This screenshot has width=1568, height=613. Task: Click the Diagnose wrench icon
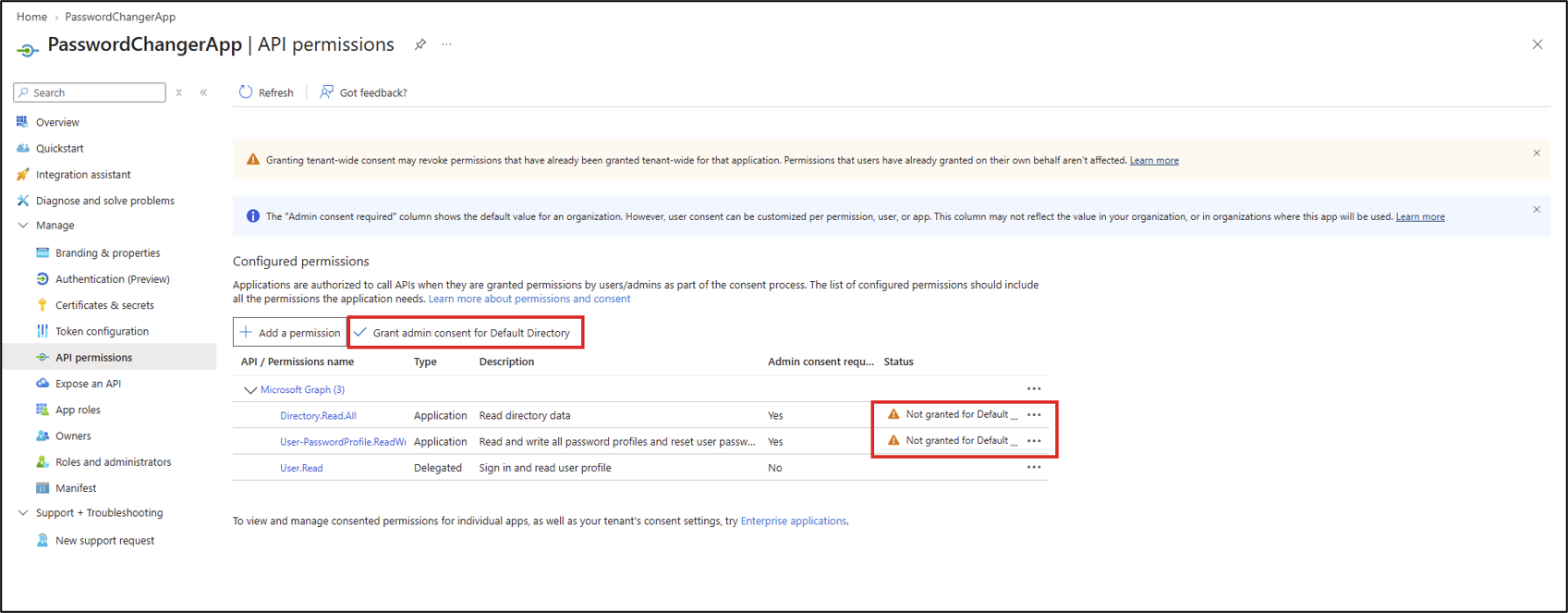pos(23,201)
